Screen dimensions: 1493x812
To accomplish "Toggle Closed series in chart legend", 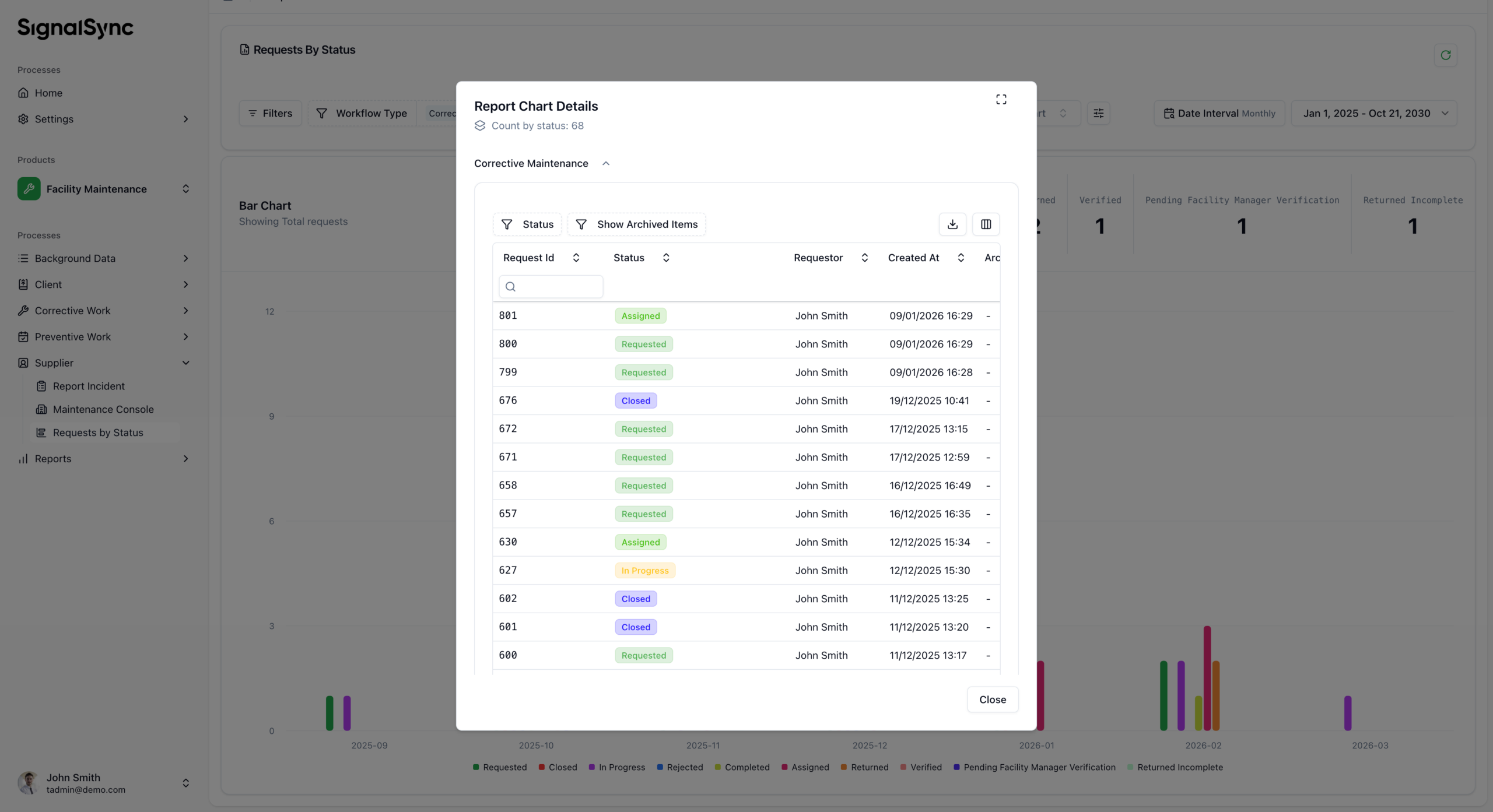I will pyautogui.click(x=562, y=767).
